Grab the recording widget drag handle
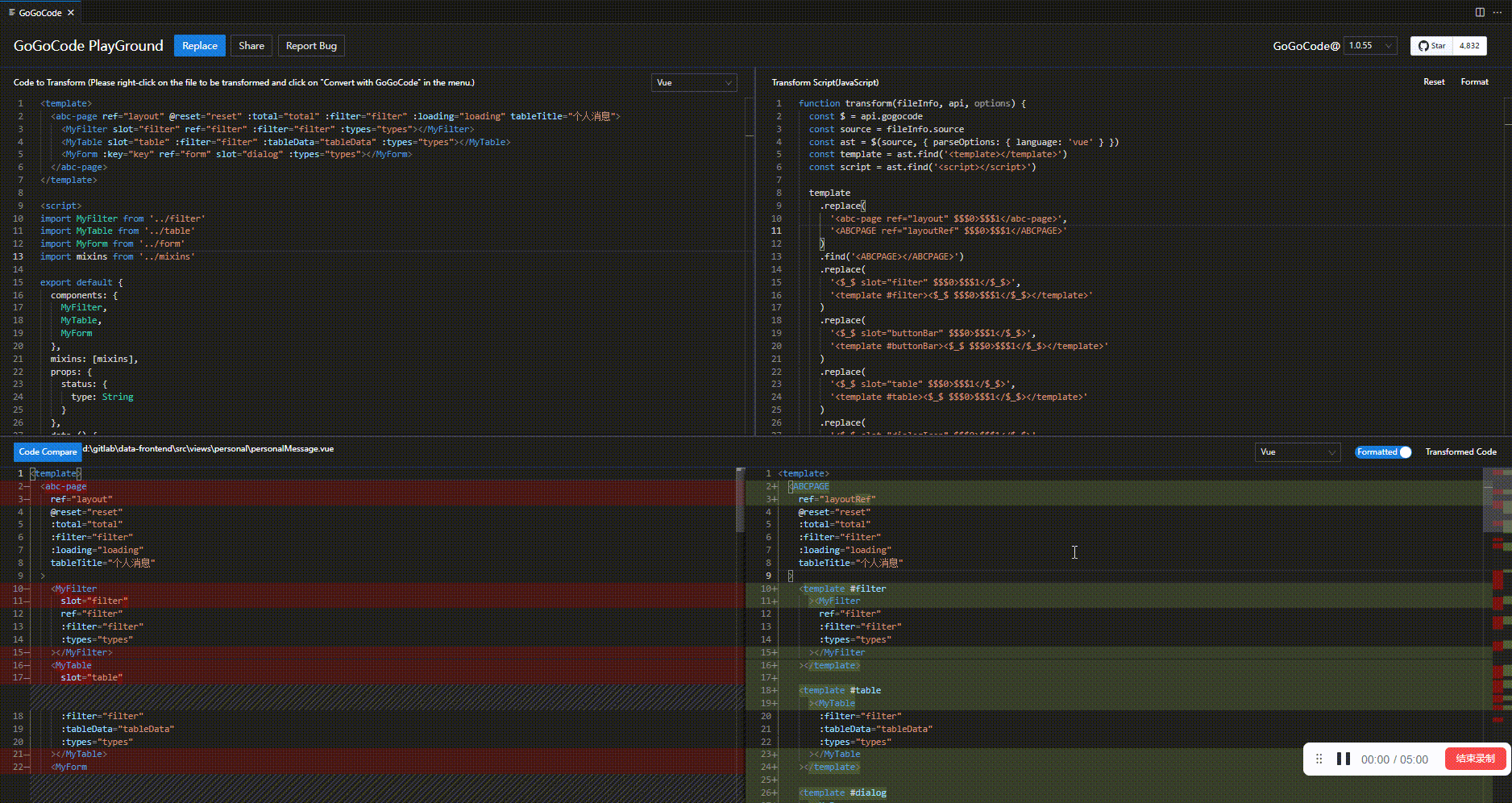This screenshot has height=803, width=1512. pos(1319,759)
